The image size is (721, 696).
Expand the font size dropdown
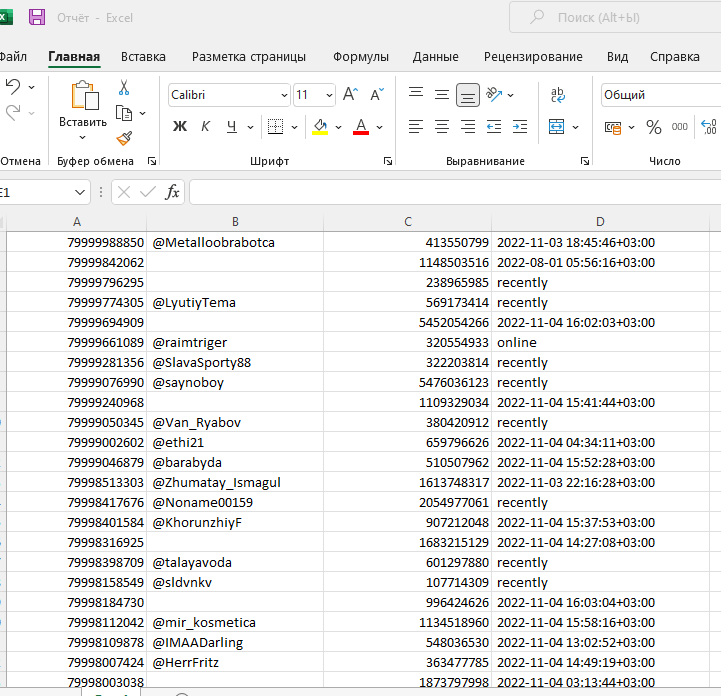pyautogui.click(x=329, y=95)
